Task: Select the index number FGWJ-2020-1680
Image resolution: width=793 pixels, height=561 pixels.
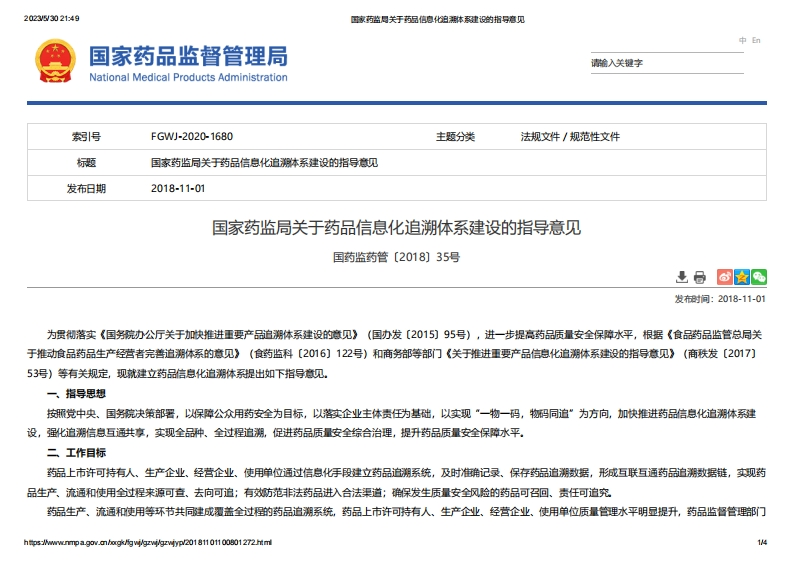Action: click(x=191, y=137)
